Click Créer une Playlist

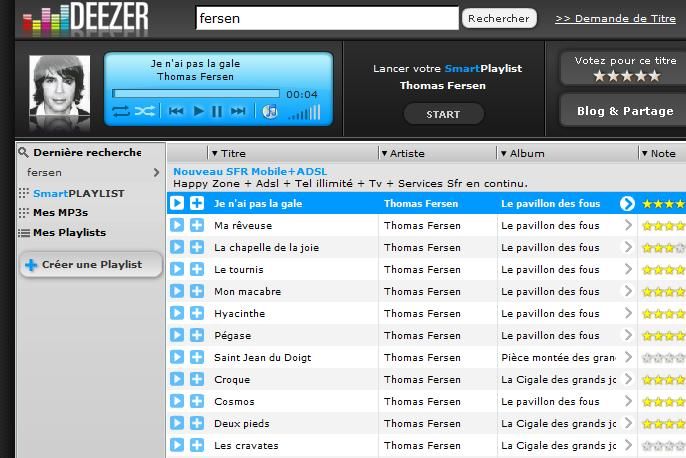(x=91, y=265)
